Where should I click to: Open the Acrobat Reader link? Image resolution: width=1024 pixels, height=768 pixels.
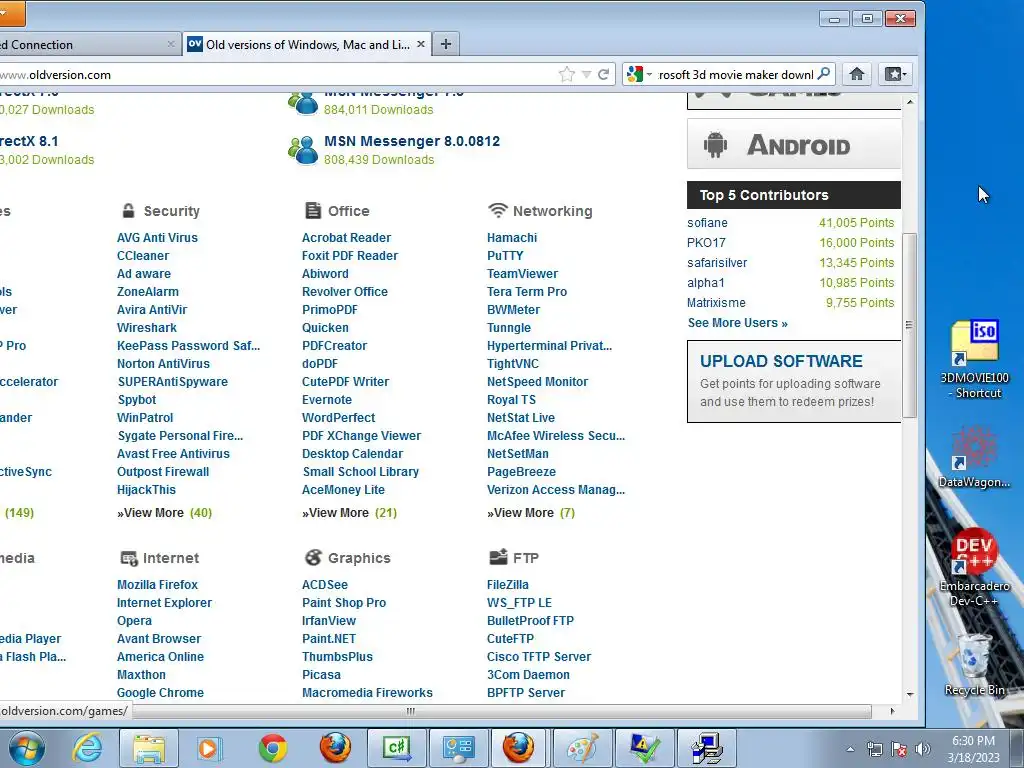coord(347,238)
